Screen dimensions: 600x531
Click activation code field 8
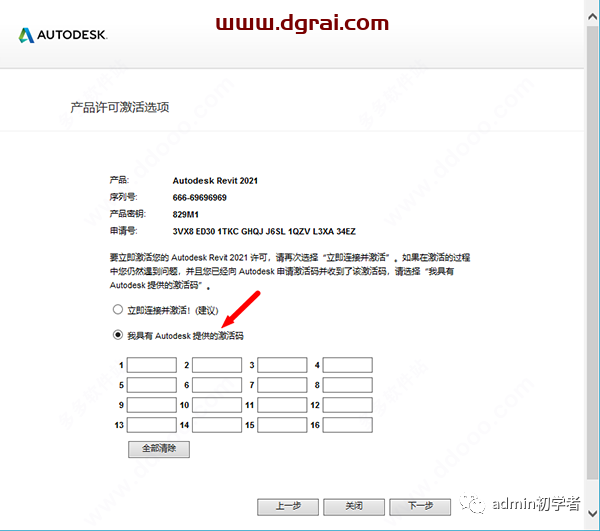[347, 385]
